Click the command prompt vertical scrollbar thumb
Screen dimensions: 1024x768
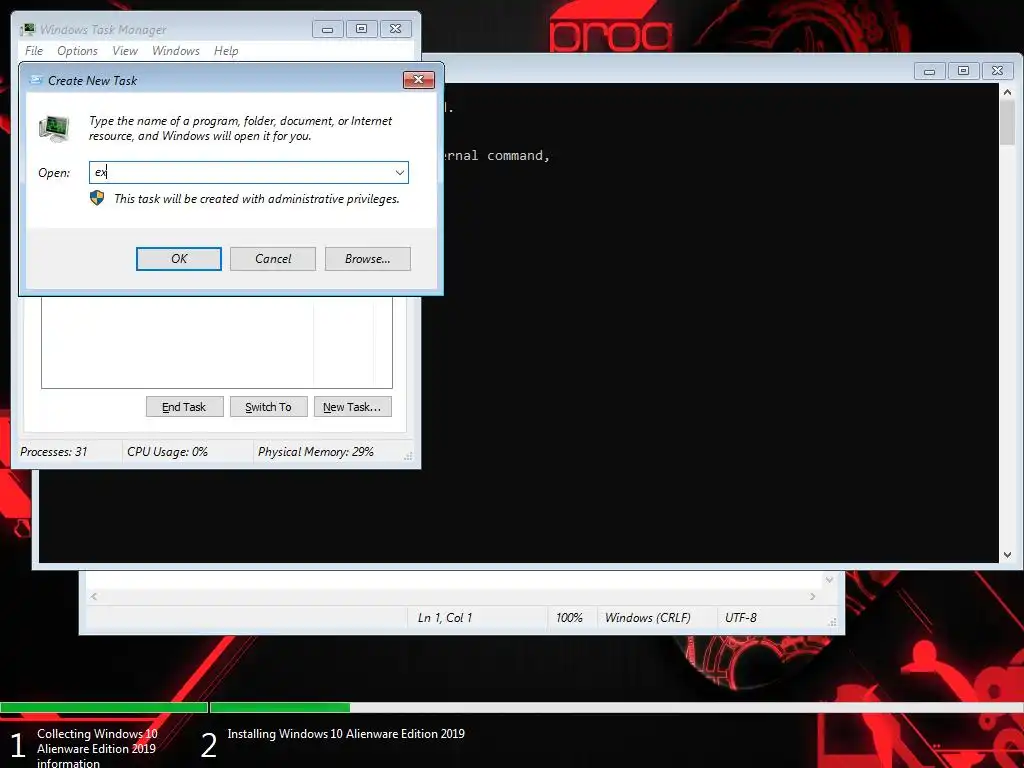click(x=1007, y=123)
